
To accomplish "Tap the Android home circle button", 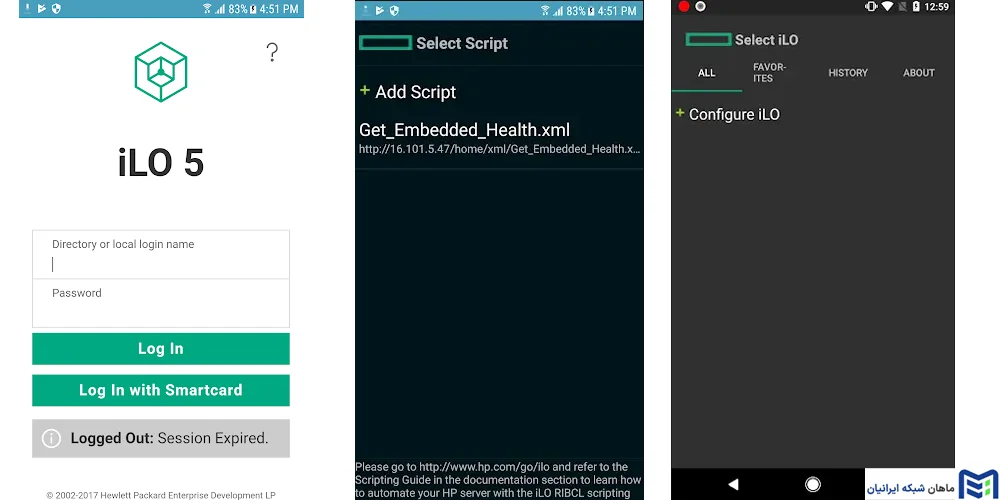I will pos(812,484).
